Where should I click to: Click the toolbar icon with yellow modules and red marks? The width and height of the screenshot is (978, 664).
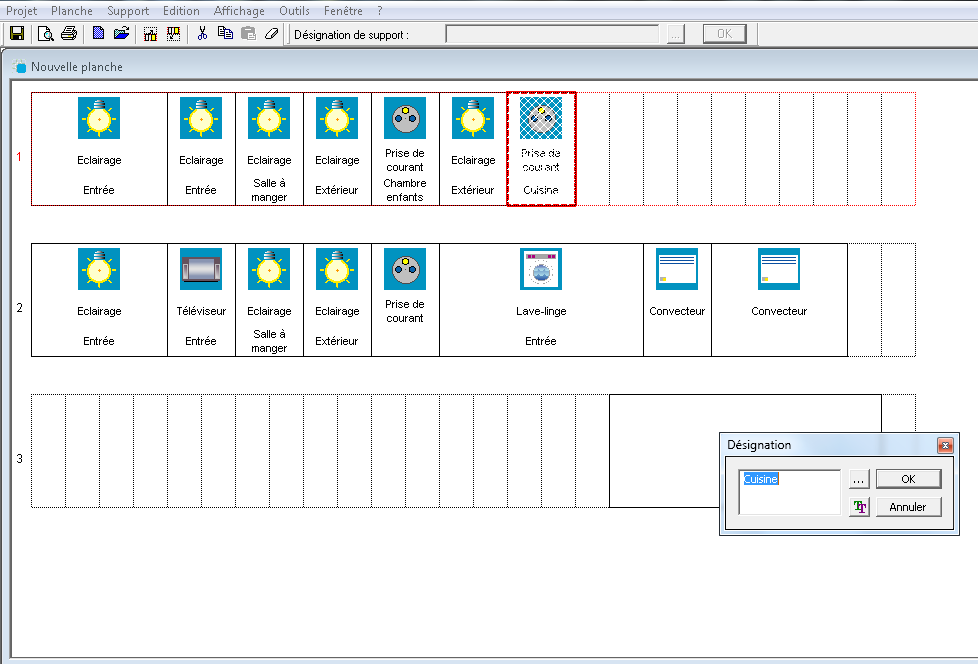[x=173, y=34]
